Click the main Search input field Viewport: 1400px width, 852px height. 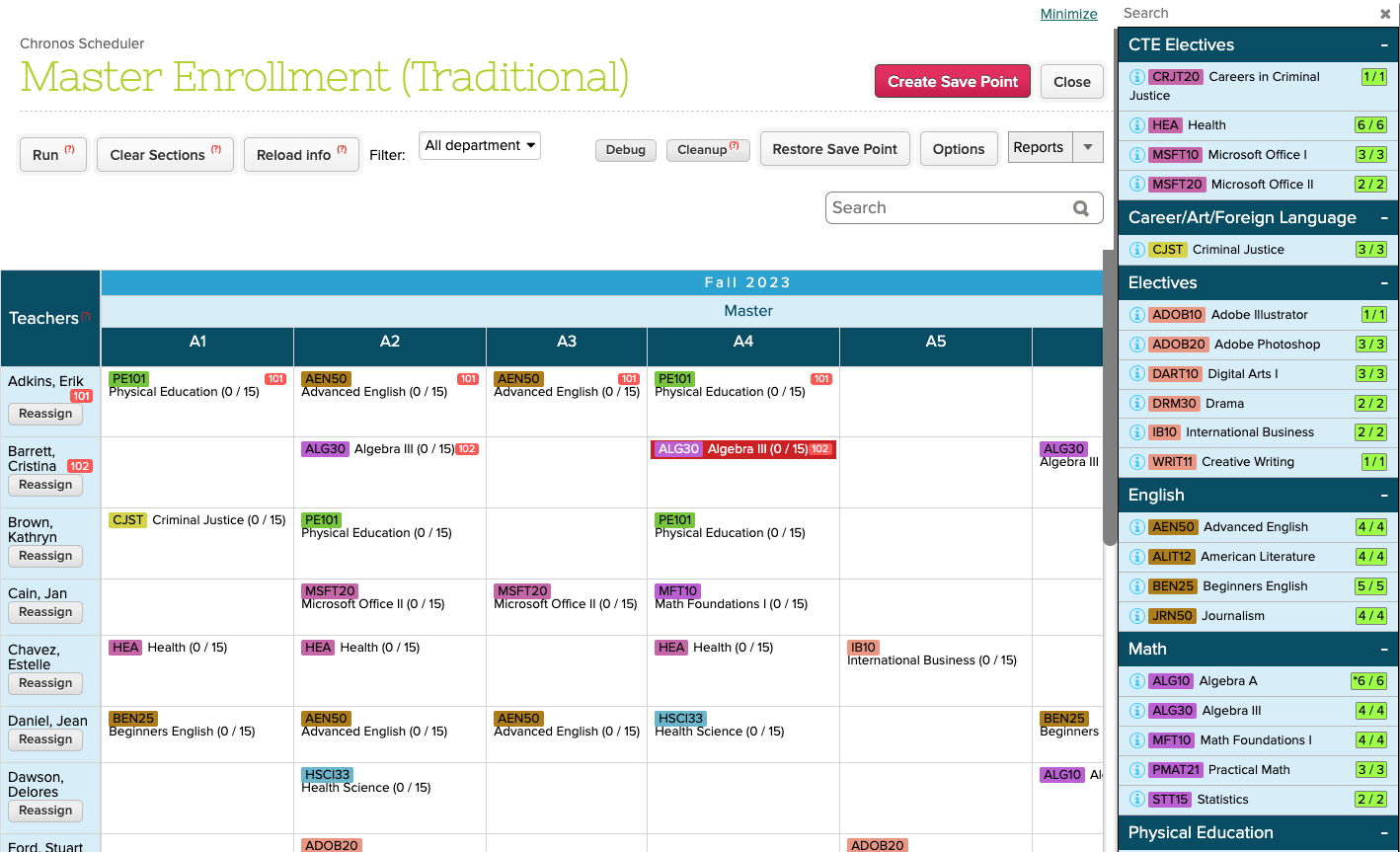tap(948, 208)
